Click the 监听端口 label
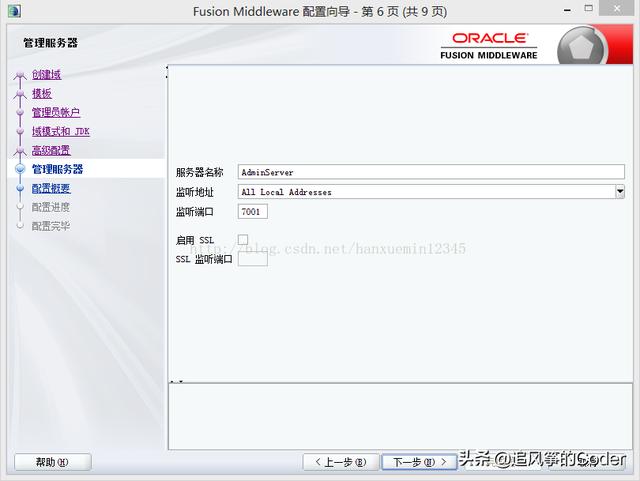 [x=194, y=212]
